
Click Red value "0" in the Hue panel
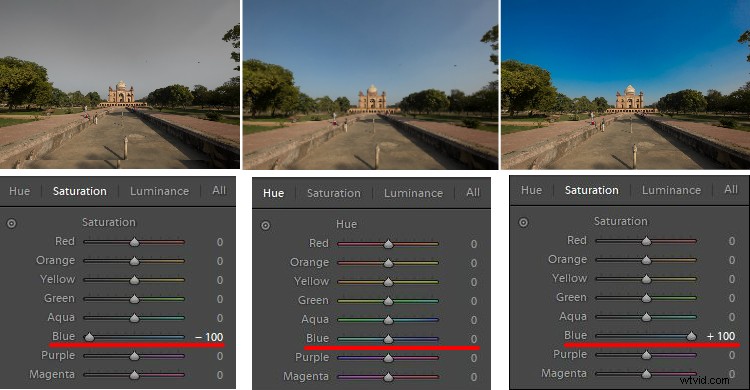point(474,244)
